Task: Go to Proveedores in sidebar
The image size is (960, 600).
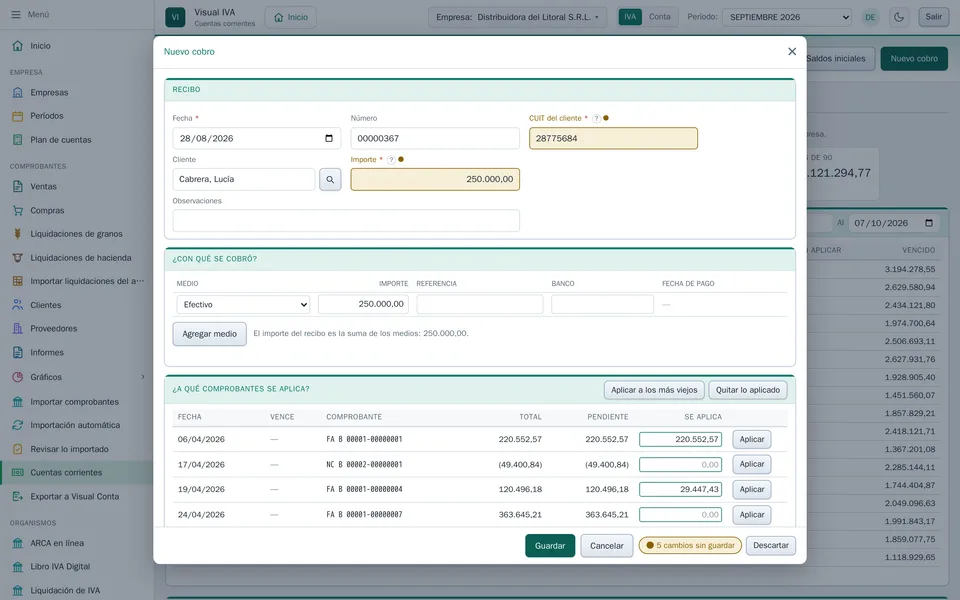Action: pyautogui.click(x=54, y=329)
